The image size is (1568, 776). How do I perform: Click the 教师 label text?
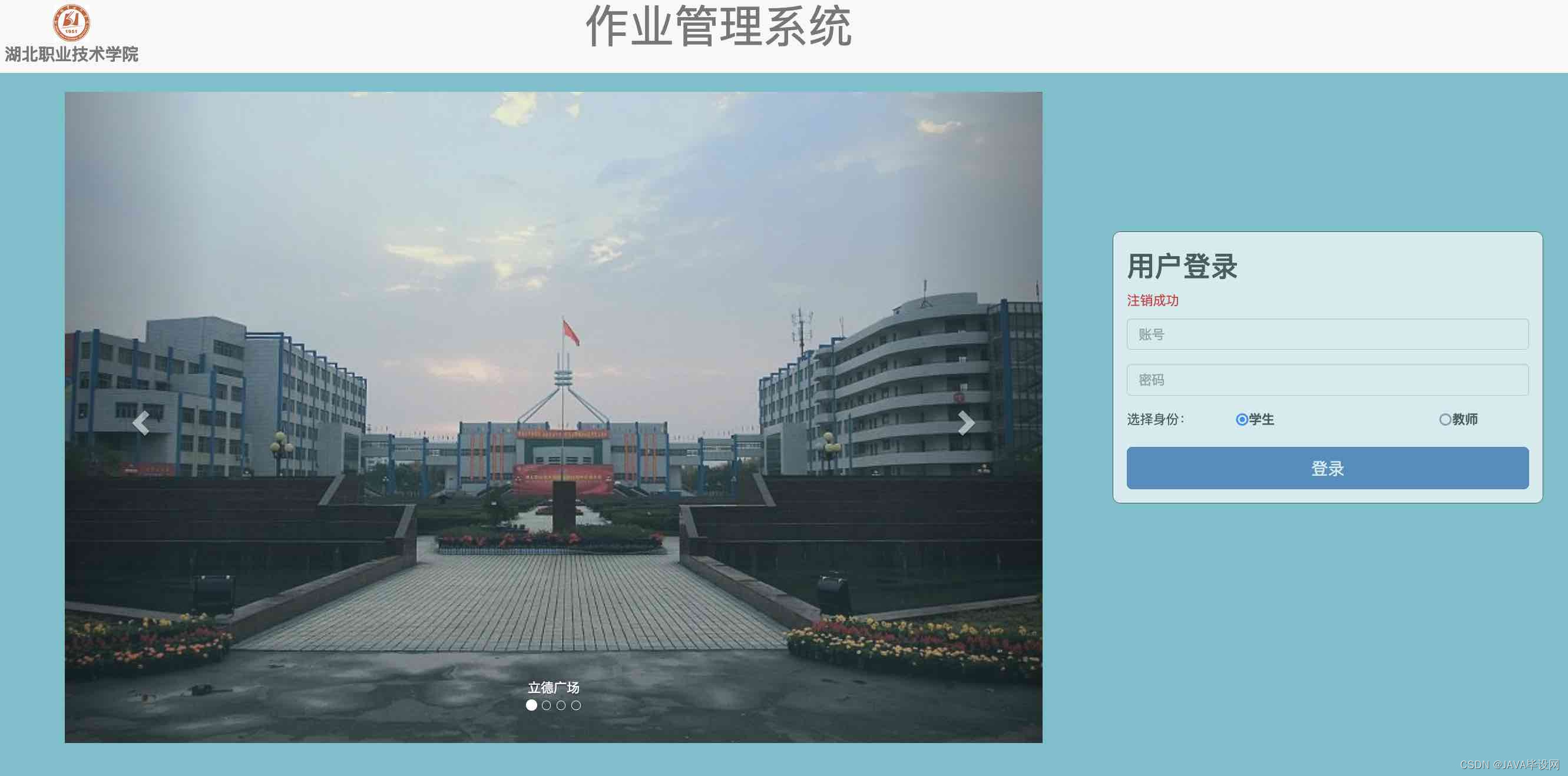click(1464, 419)
